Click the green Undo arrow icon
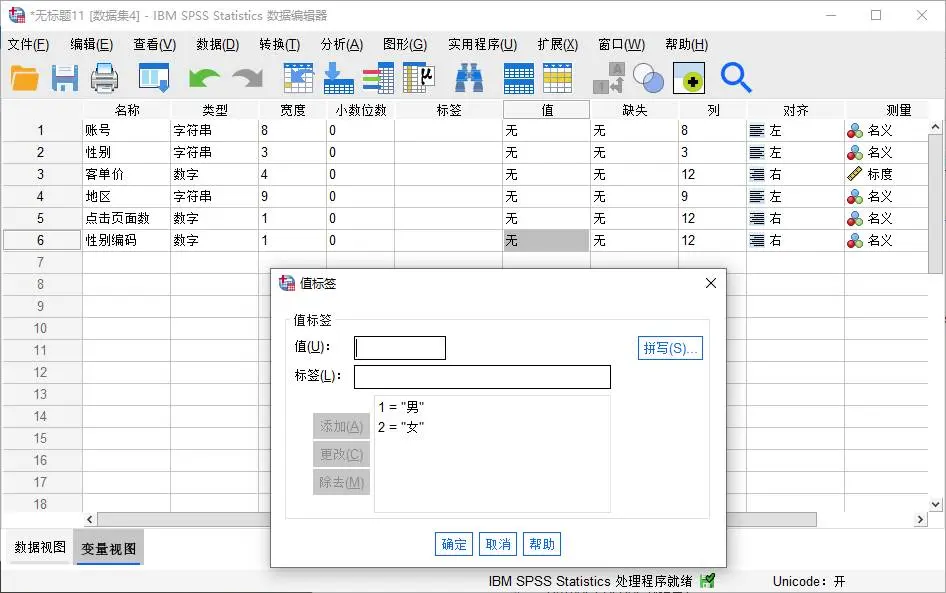946x593 pixels. click(x=204, y=78)
